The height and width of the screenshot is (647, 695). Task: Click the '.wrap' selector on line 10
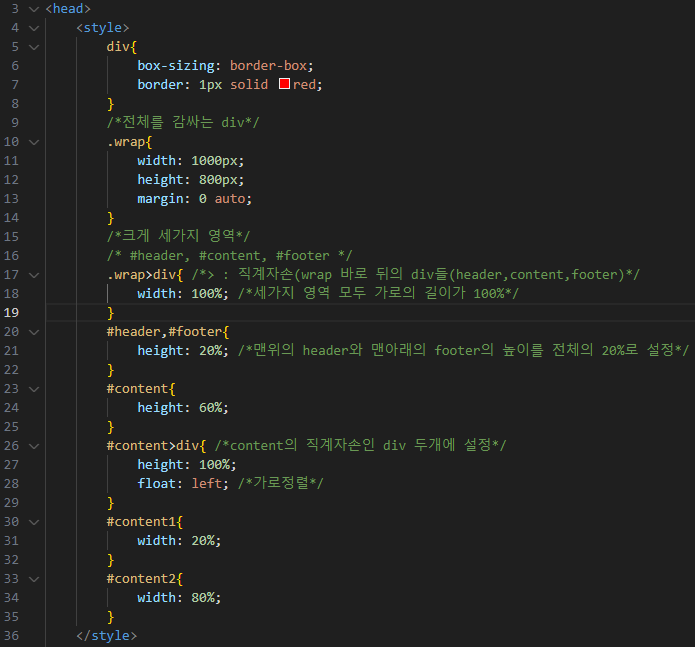pos(126,142)
